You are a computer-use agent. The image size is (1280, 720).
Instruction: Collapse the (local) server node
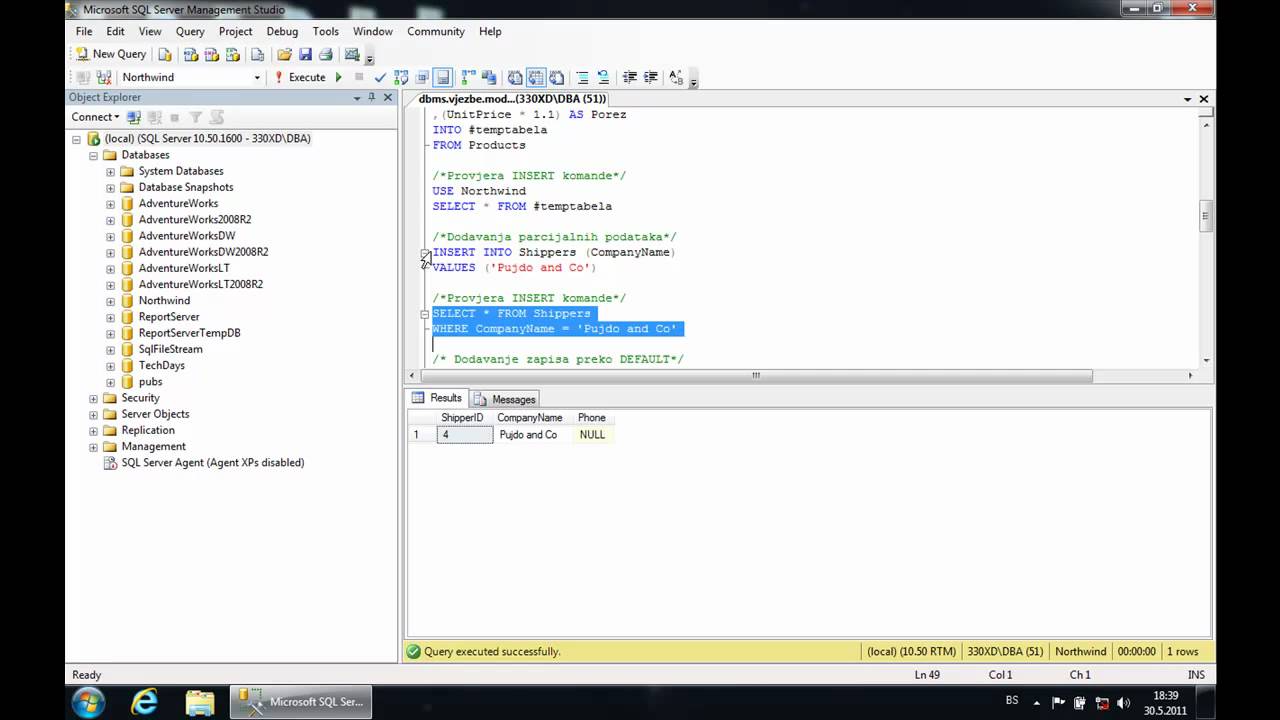76,139
